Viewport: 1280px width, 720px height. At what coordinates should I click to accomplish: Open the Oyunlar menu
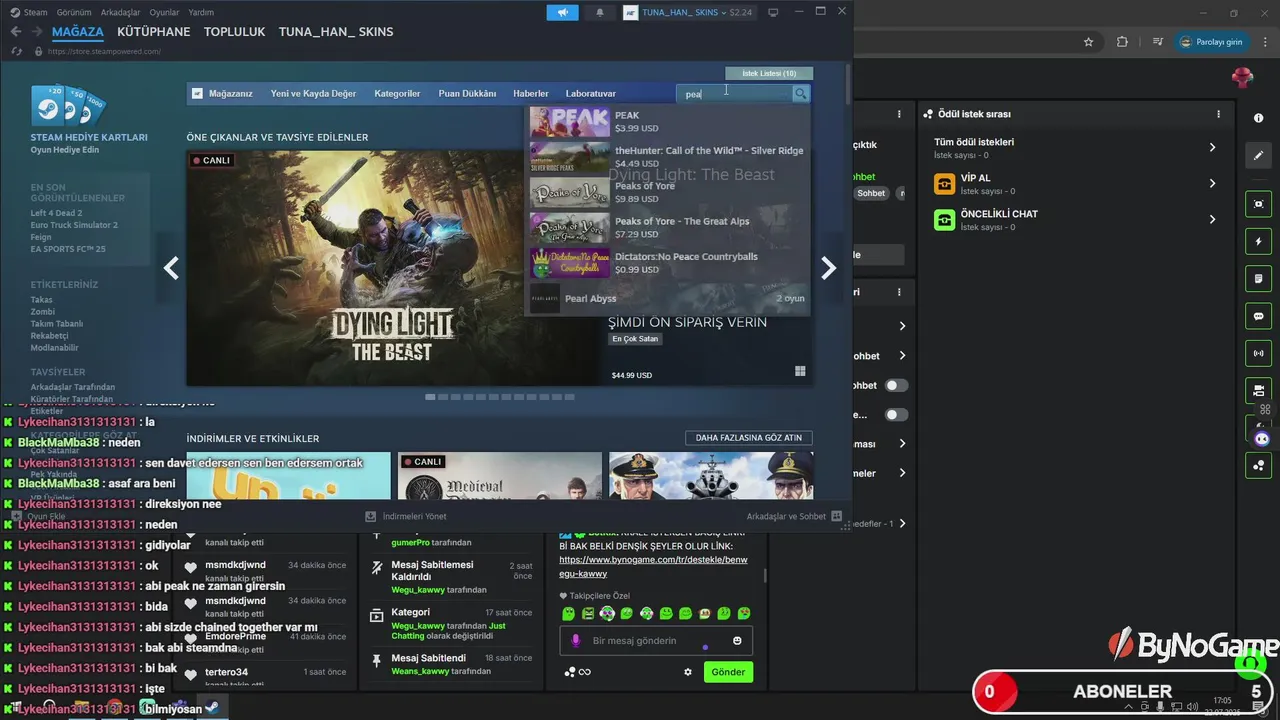click(x=165, y=12)
